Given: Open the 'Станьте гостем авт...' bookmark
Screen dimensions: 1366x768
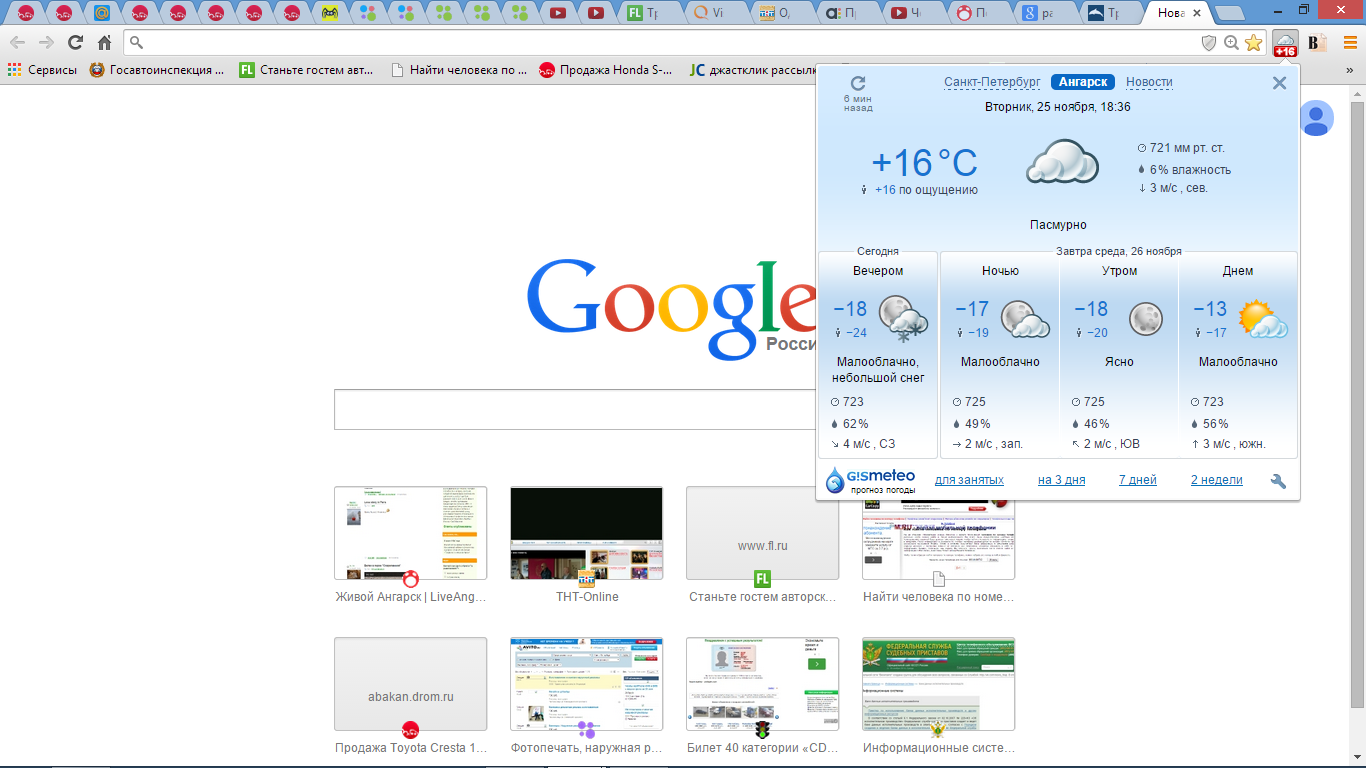Looking at the screenshot, I should coord(306,70).
